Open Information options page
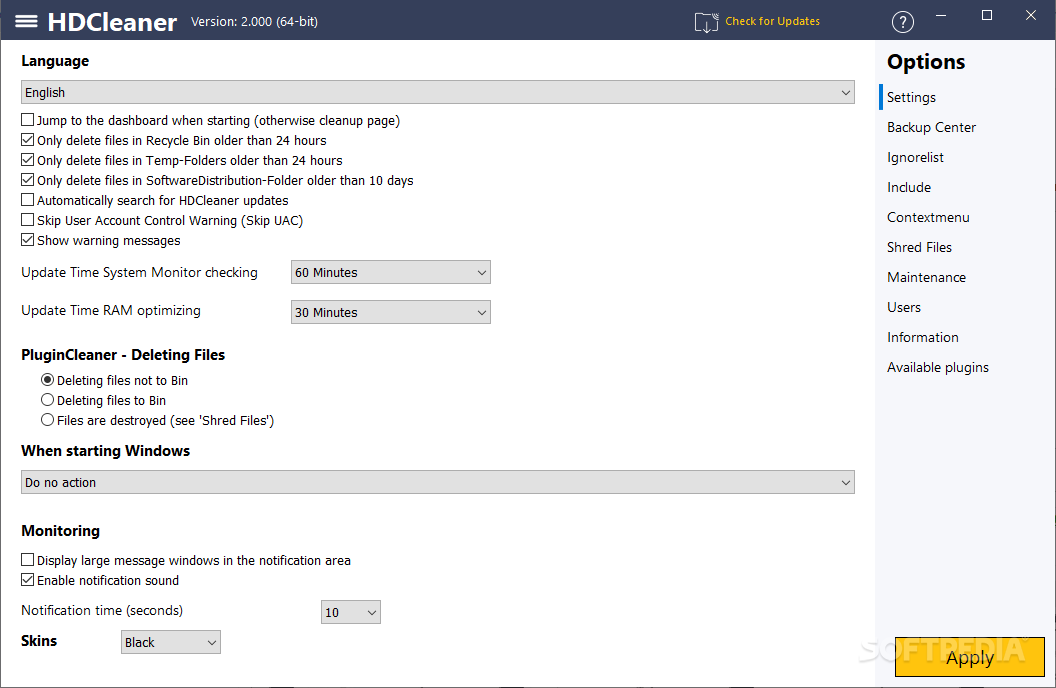 coord(922,337)
